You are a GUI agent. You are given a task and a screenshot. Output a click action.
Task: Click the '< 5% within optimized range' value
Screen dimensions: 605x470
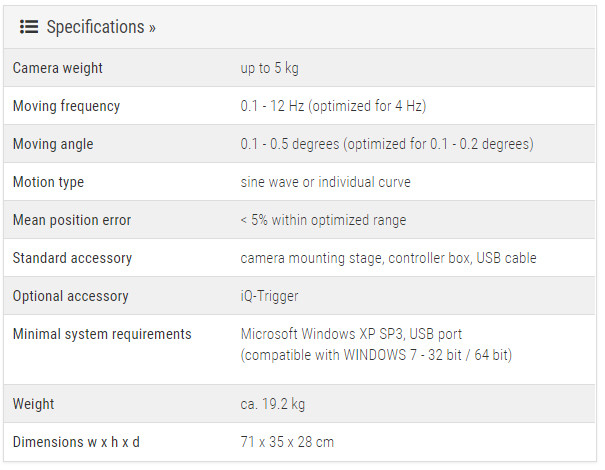coord(323,220)
